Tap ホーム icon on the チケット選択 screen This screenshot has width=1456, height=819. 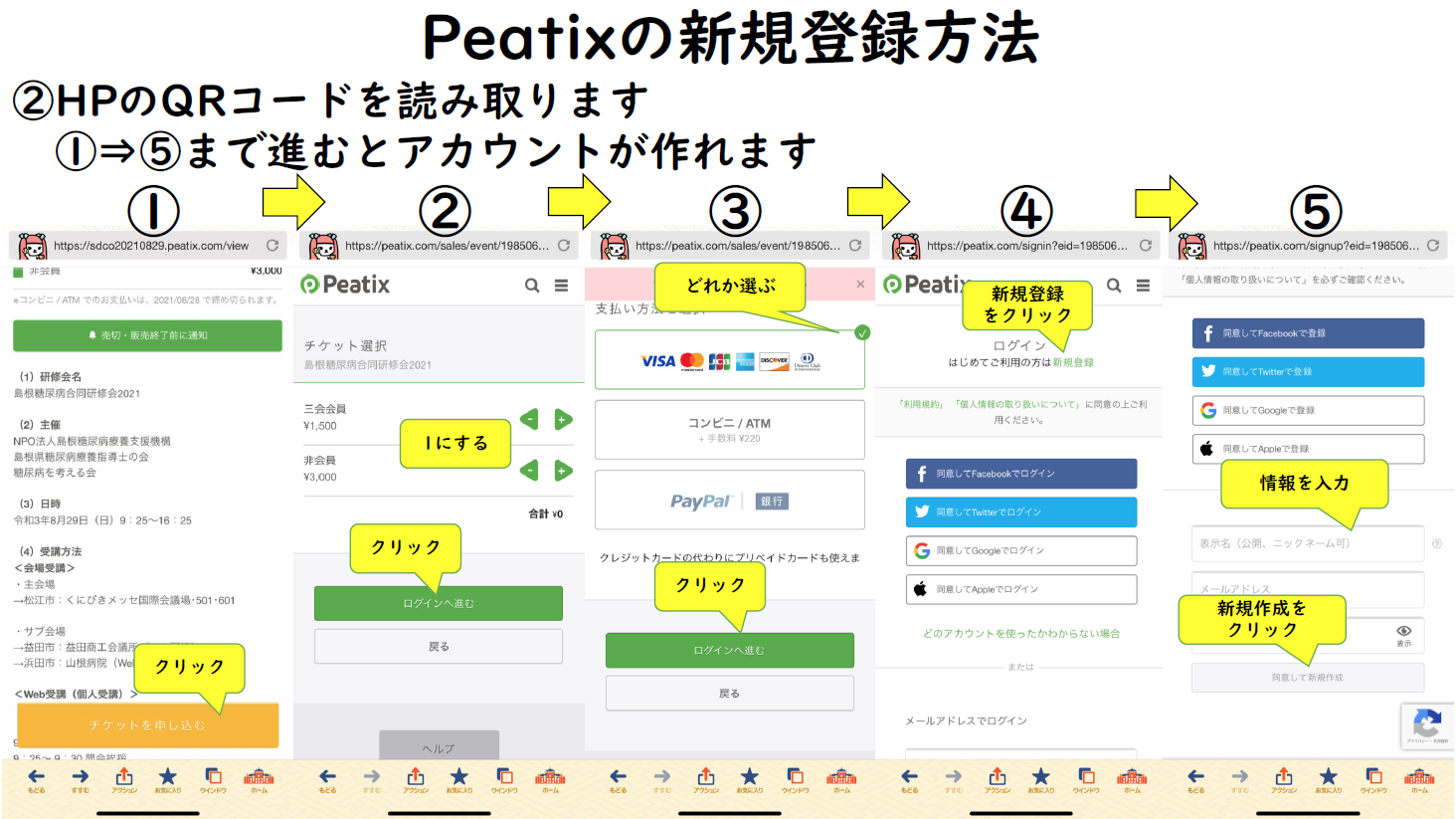click(550, 780)
